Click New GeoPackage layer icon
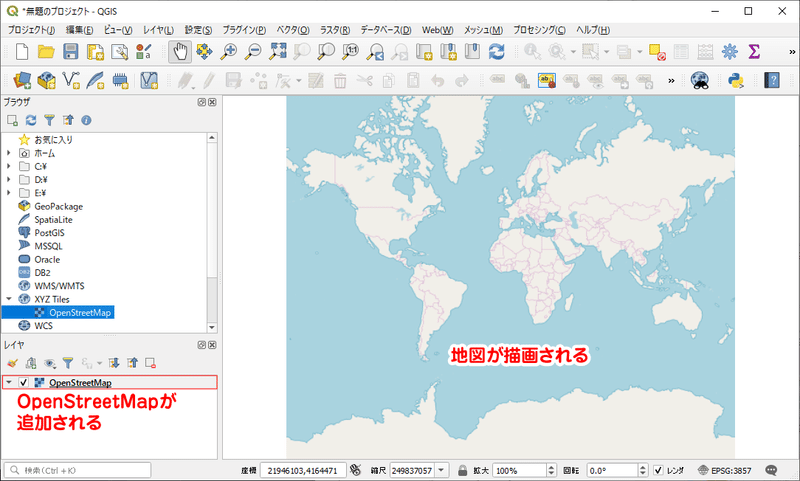 46,80
